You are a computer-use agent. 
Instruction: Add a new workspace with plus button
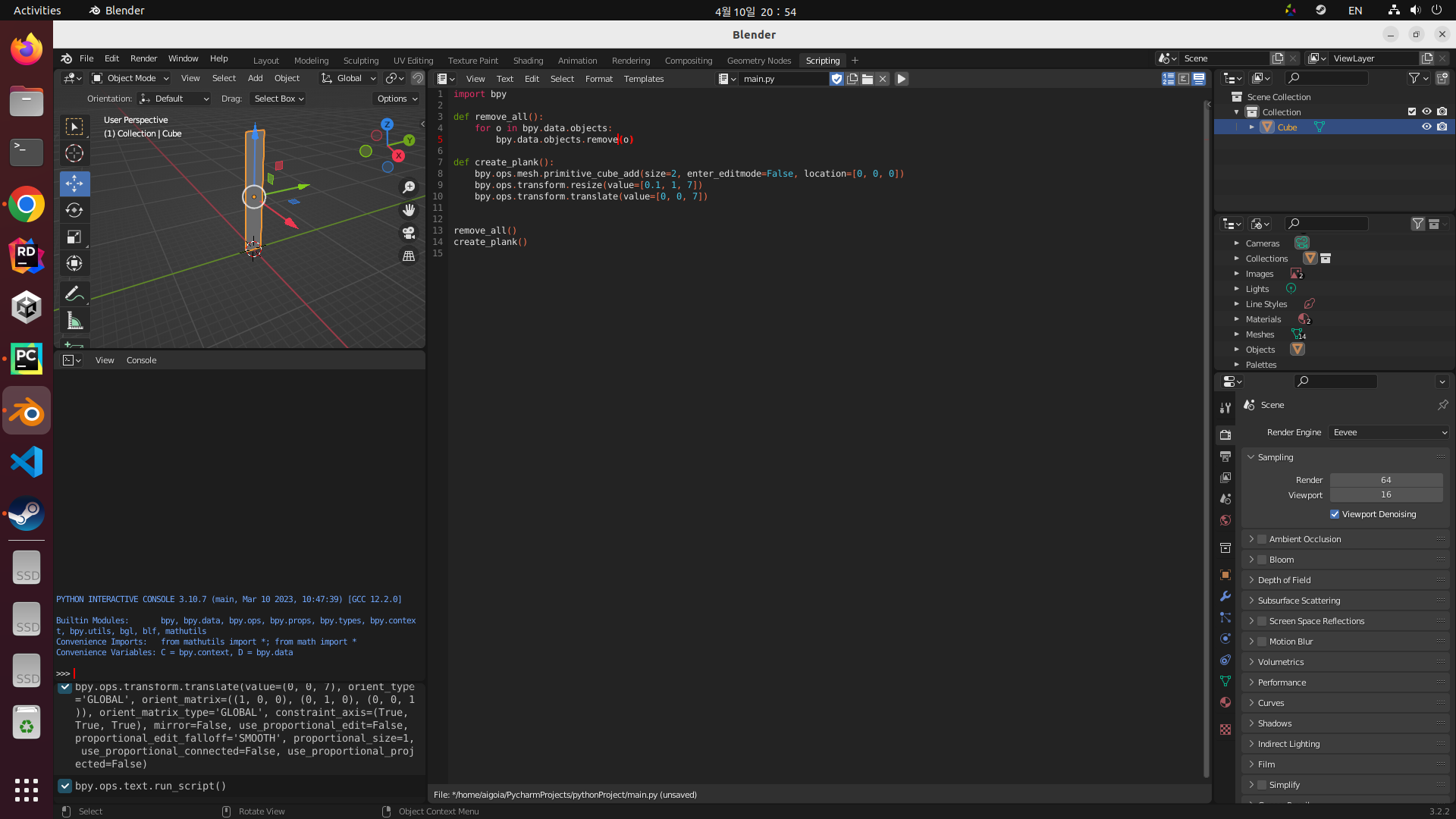855,61
